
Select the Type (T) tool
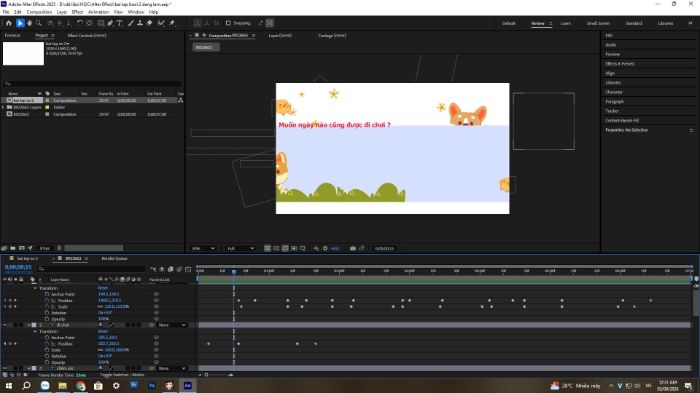(x=120, y=23)
